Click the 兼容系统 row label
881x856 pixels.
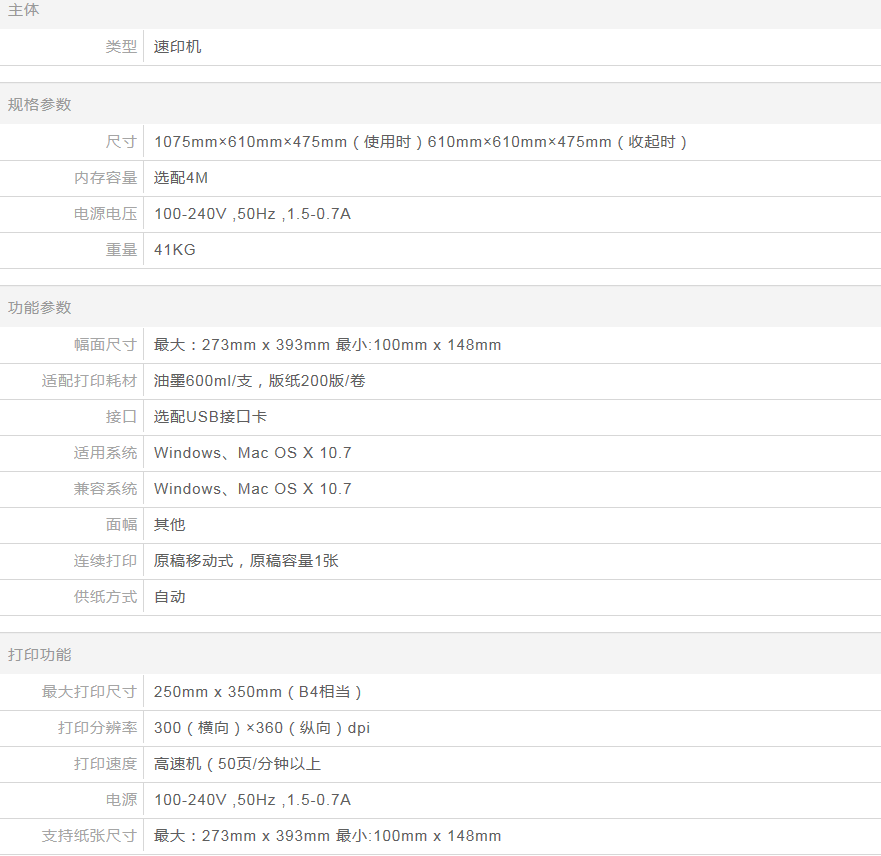point(105,489)
